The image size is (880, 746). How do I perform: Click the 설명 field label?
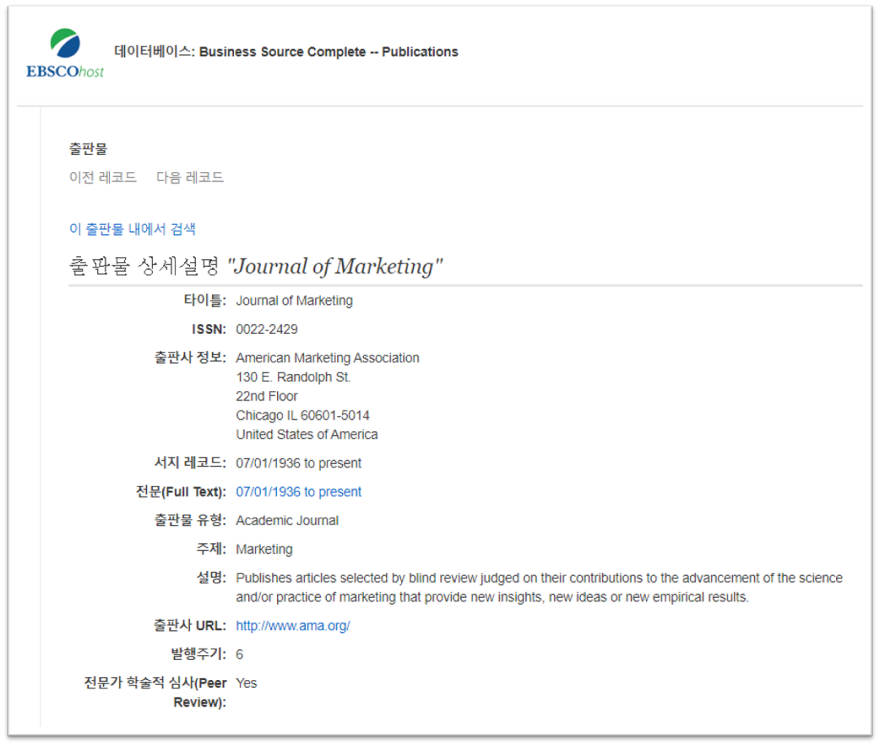tap(211, 577)
